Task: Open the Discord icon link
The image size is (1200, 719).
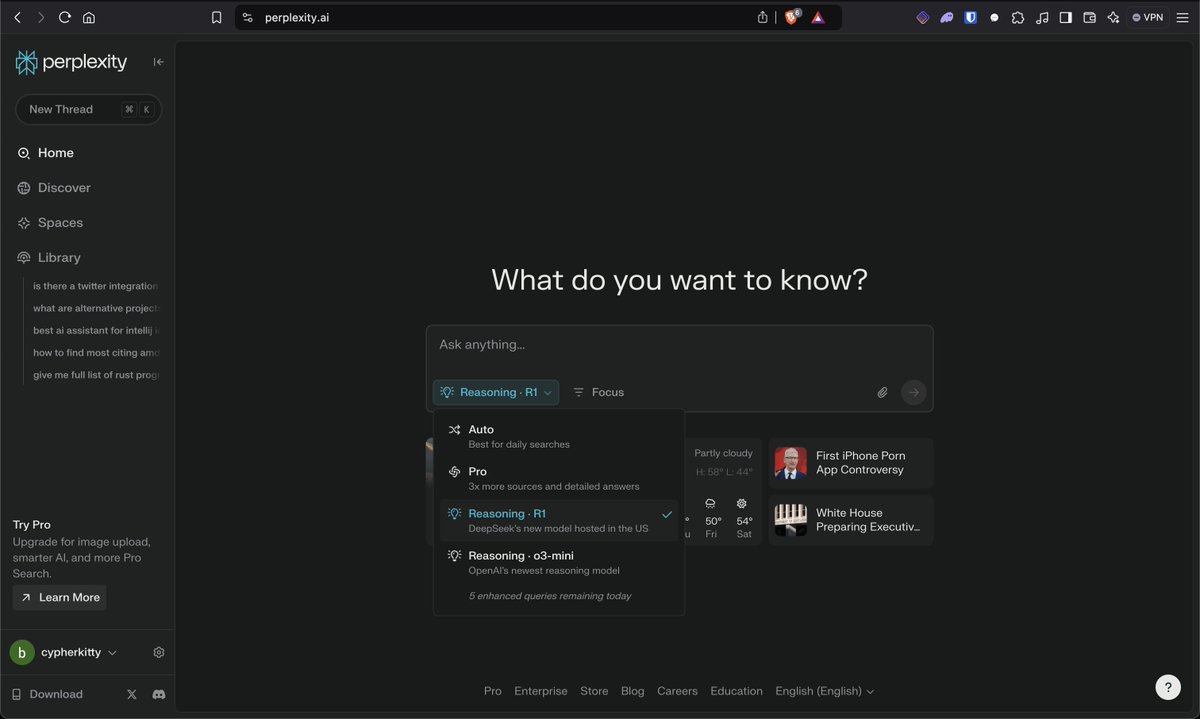Action: tap(158, 694)
